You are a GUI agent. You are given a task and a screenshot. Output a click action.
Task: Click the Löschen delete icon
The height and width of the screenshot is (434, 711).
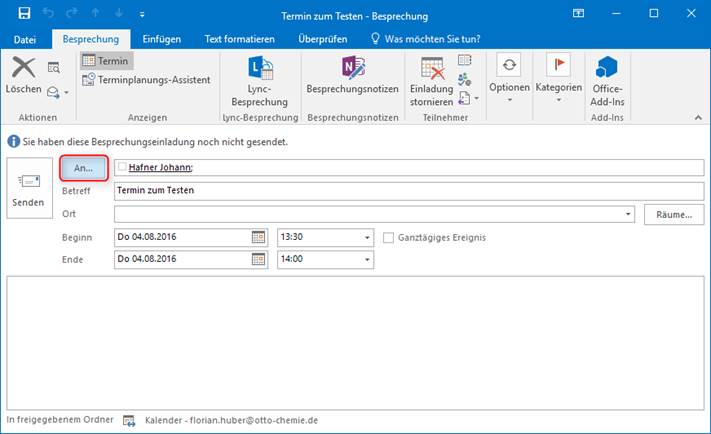pos(23,67)
